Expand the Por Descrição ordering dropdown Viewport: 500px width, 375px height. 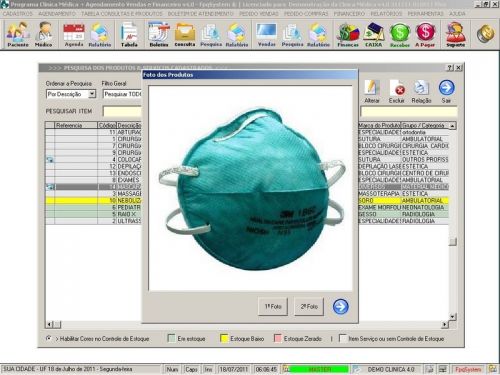(92, 94)
